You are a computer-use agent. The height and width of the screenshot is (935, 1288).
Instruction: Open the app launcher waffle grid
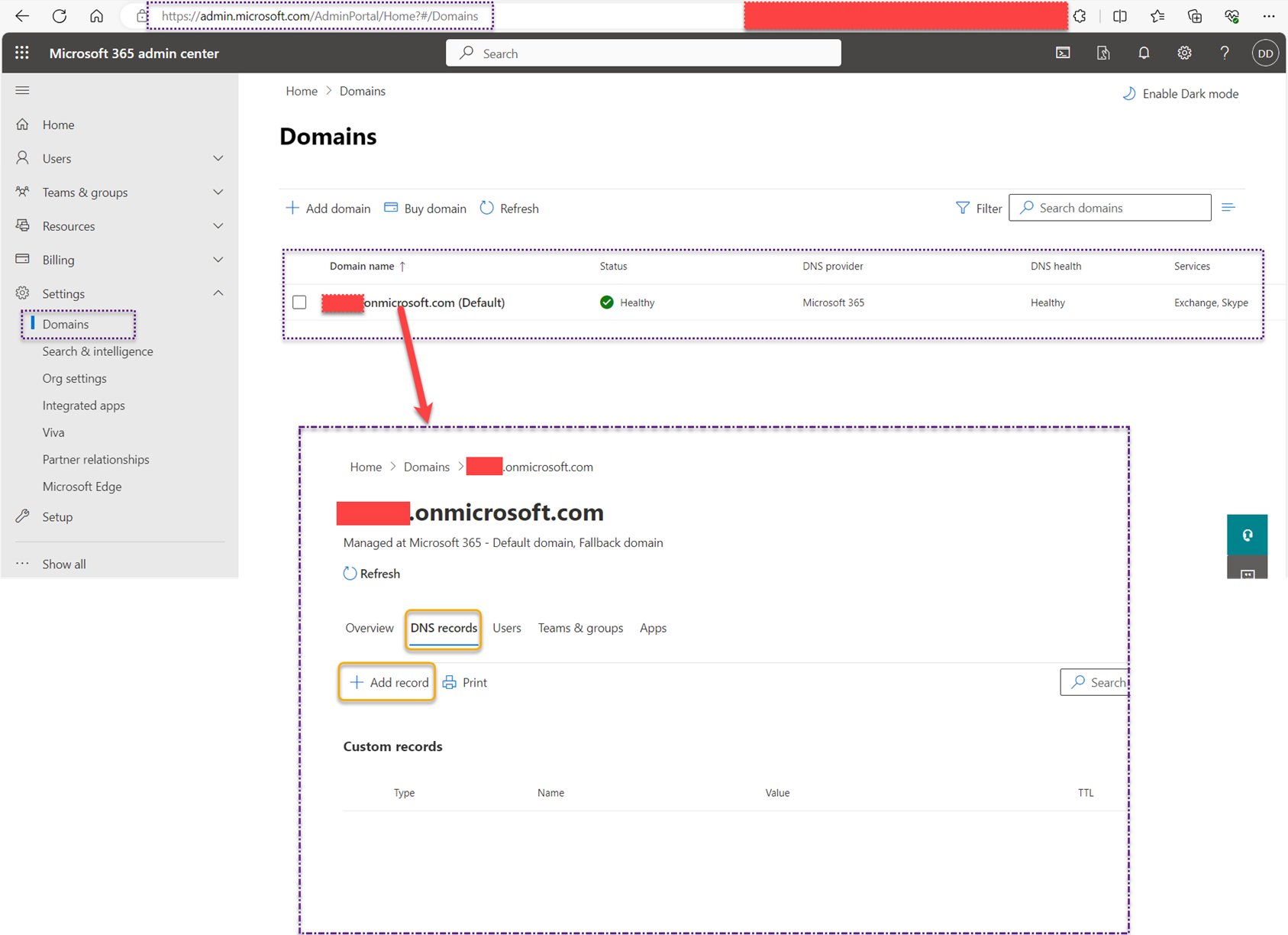point(22,53)
